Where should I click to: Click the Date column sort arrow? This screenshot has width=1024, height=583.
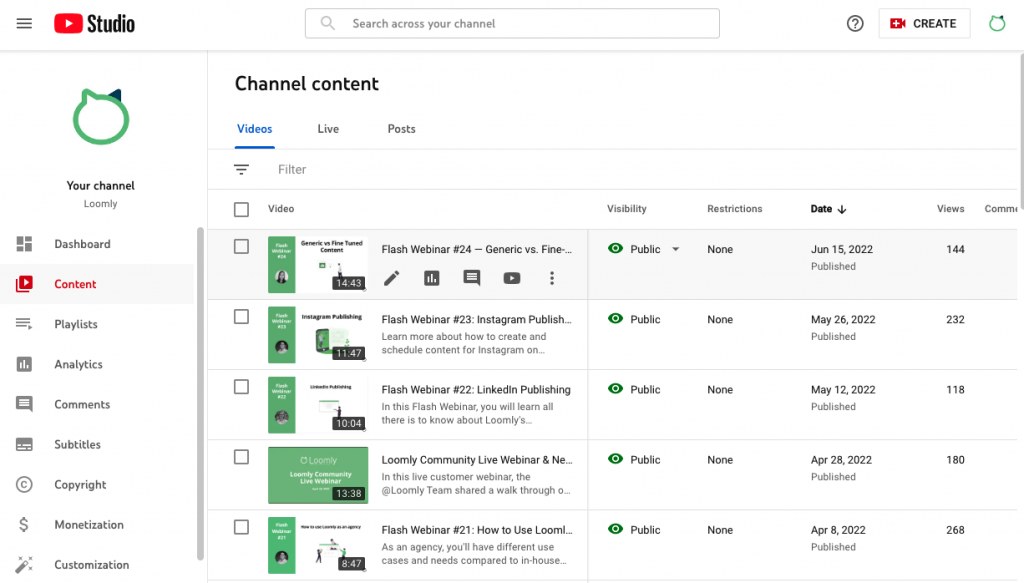coord(844,208)
